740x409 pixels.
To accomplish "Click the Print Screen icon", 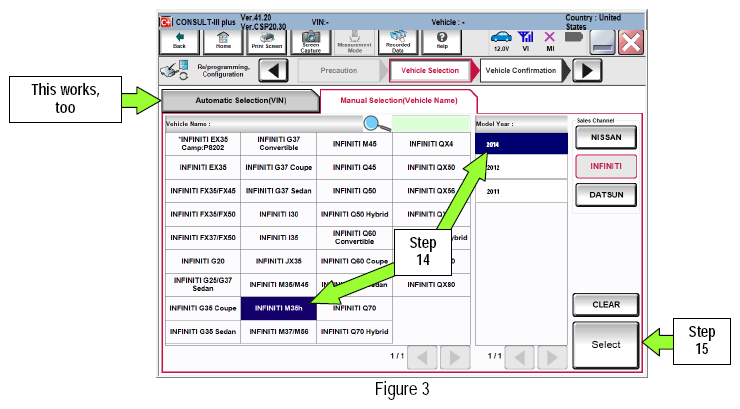I will [x=267, y=42].
